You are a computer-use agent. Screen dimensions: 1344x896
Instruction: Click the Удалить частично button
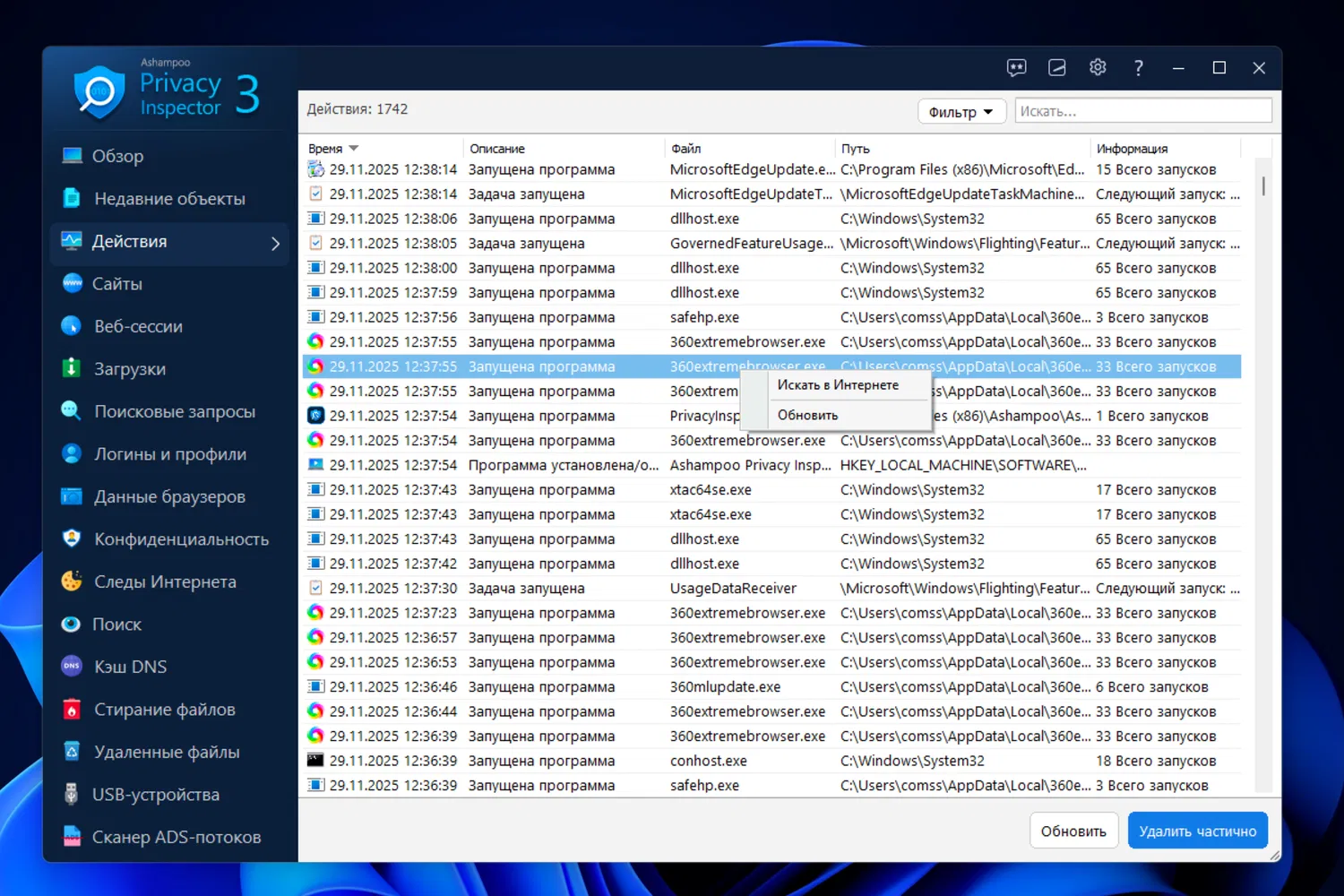pyautogui.click(x=1197, y=831)
